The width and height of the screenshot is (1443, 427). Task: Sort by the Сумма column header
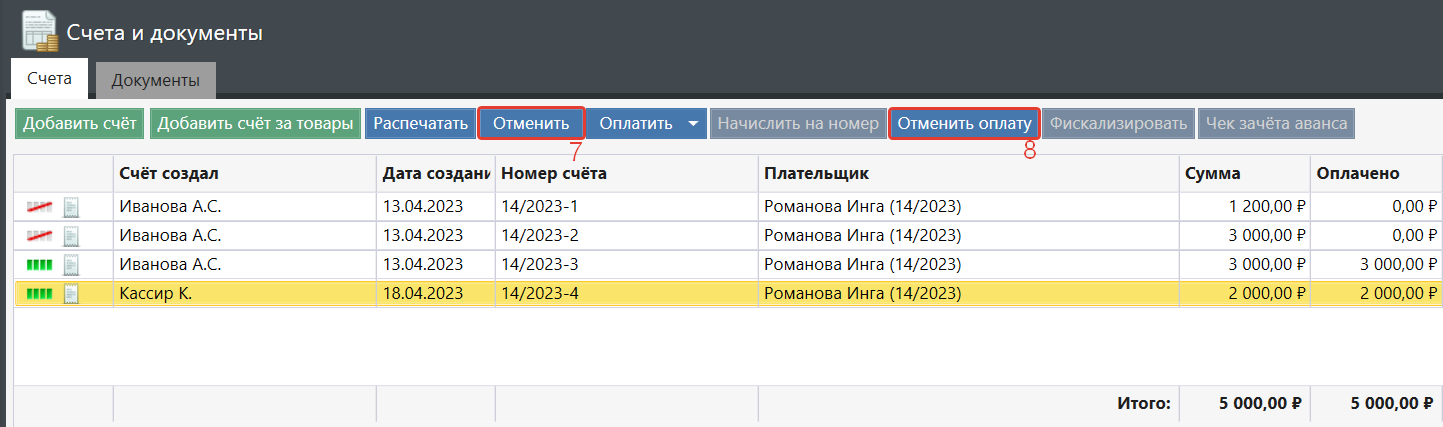click(x=1212, y=174)
